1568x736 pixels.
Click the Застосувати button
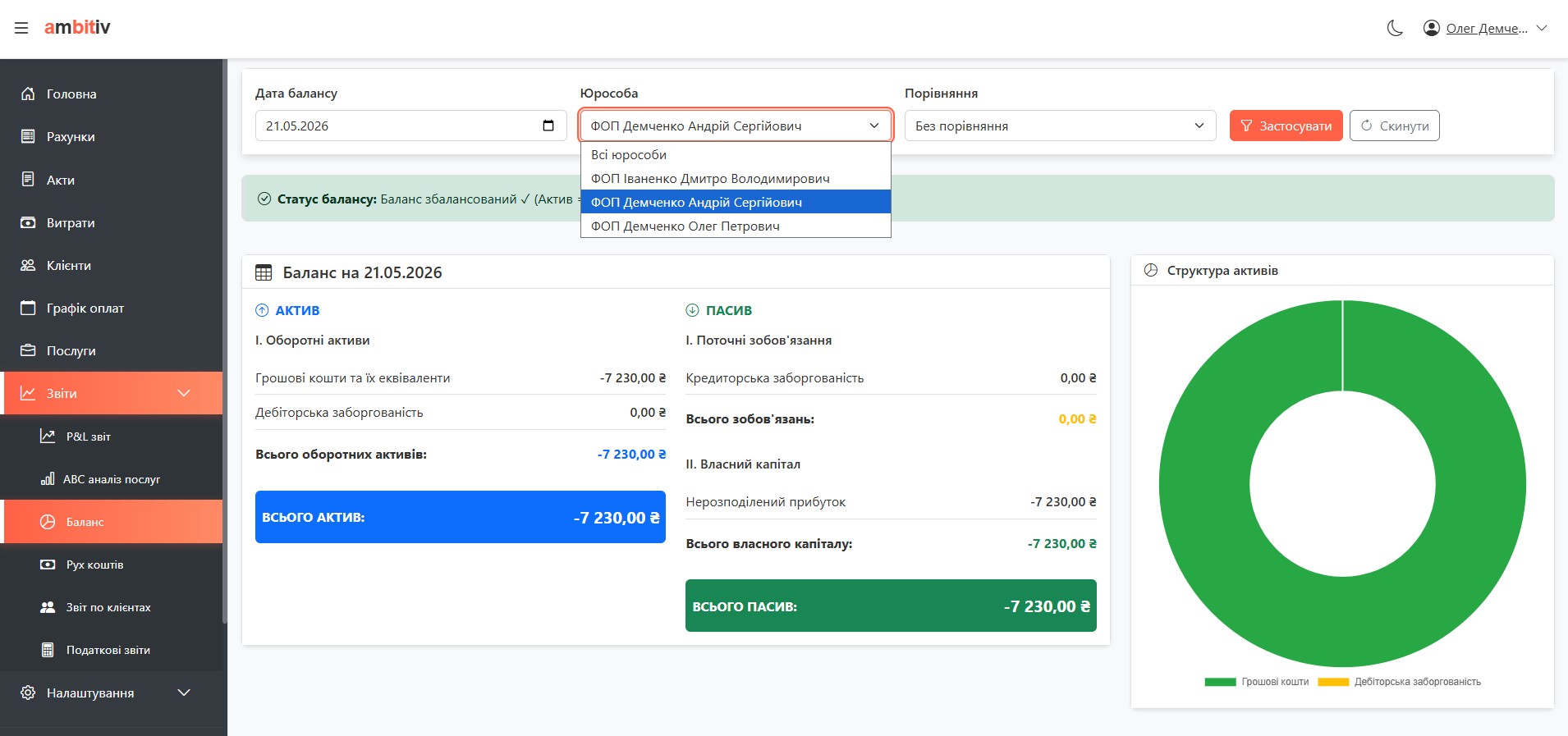(1286, 126)
